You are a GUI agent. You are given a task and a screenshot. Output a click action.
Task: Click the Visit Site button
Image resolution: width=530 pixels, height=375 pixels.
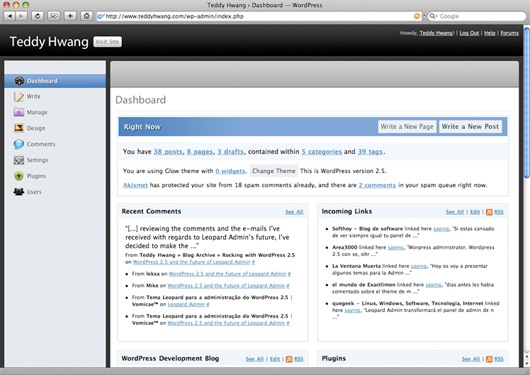[107, 42]
